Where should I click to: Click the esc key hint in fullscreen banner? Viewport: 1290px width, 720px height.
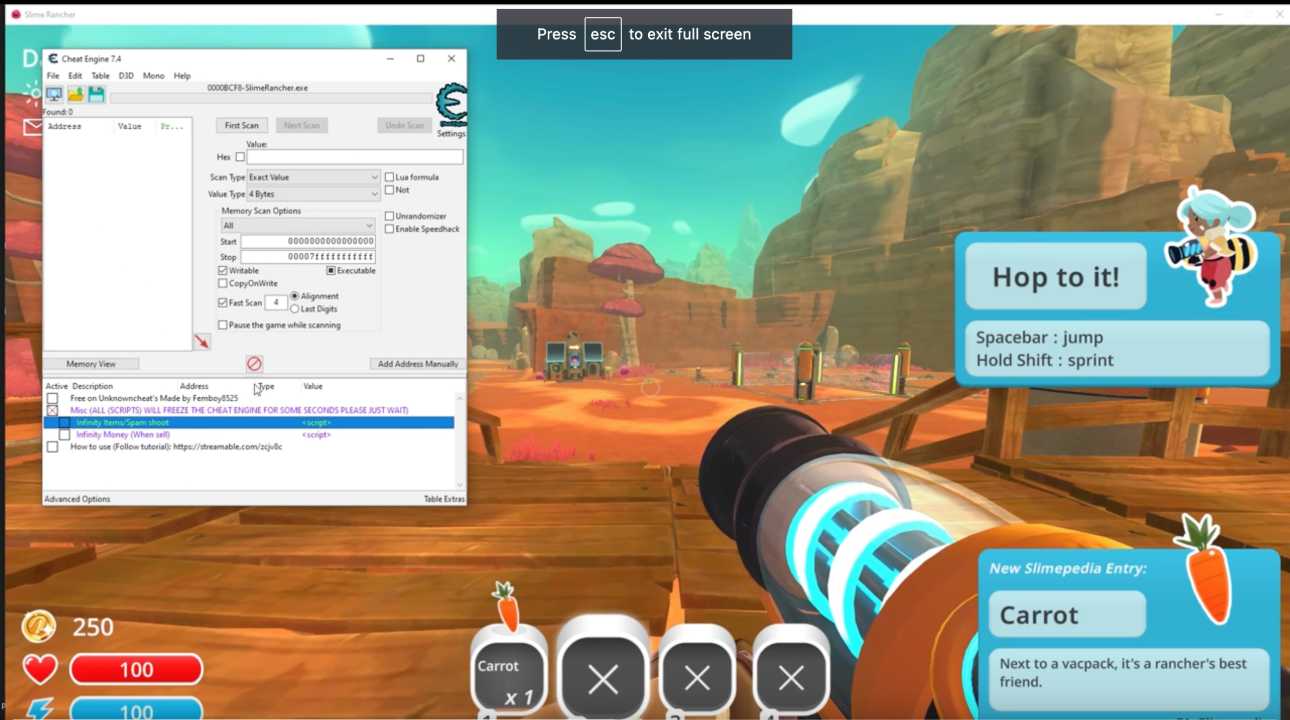point(603,34)
